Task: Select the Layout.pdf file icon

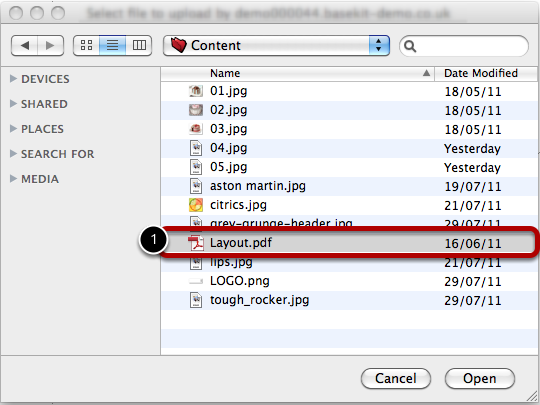Action: (x=196, y=243)
